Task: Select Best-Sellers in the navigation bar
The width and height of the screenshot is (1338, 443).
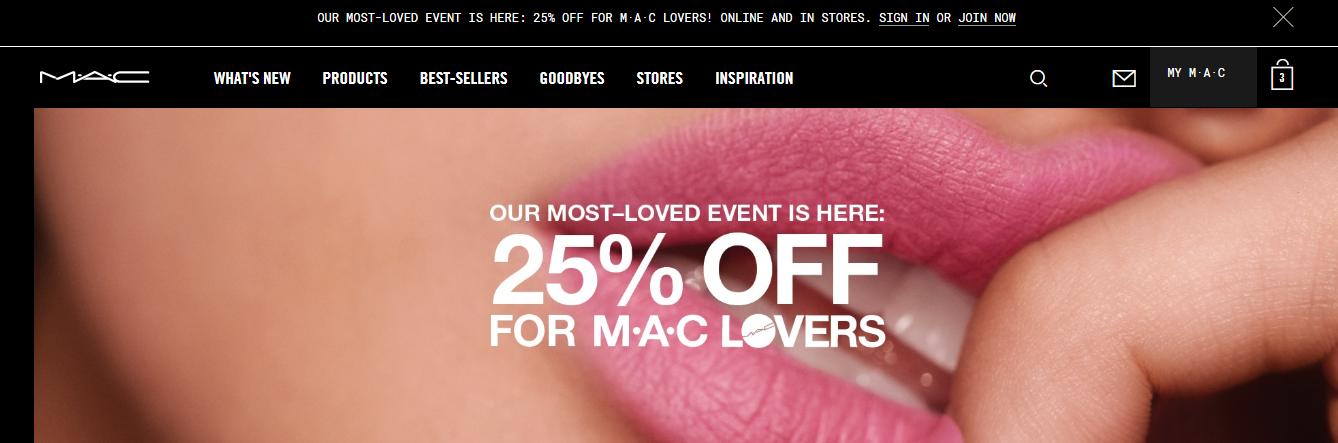Action: coord(463,78)
